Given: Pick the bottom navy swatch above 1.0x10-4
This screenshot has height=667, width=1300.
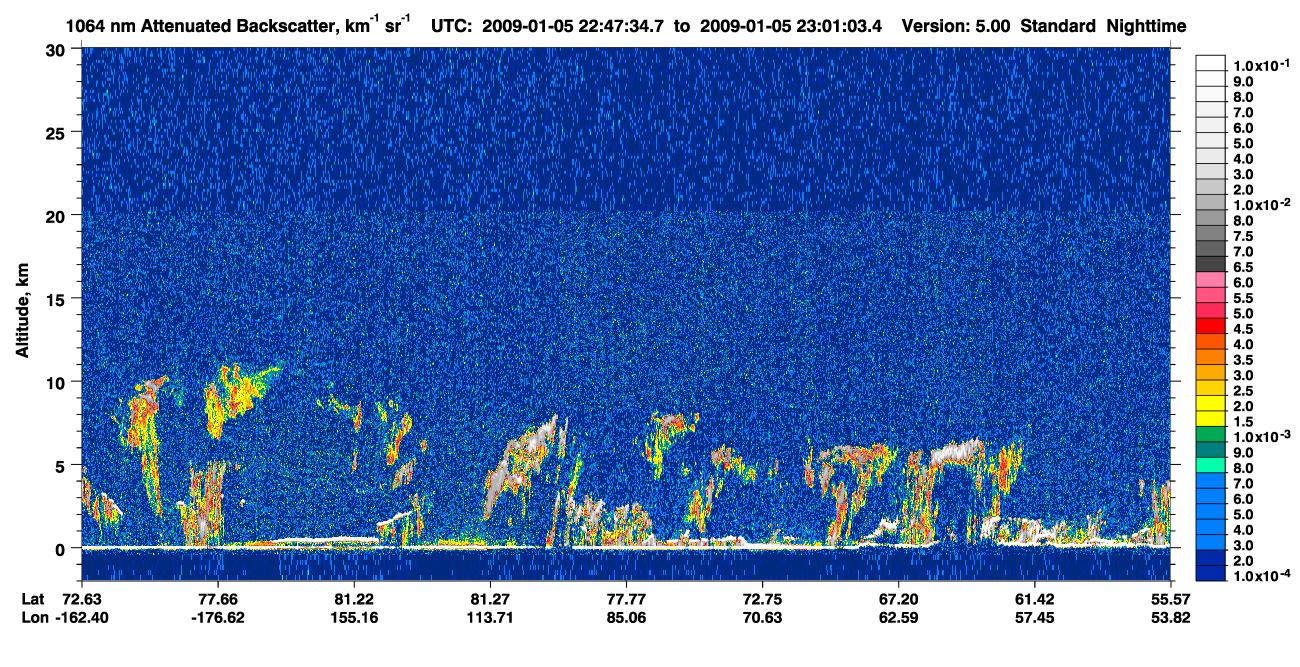Looking at the screenshot, I should (x=1211, y=573).
